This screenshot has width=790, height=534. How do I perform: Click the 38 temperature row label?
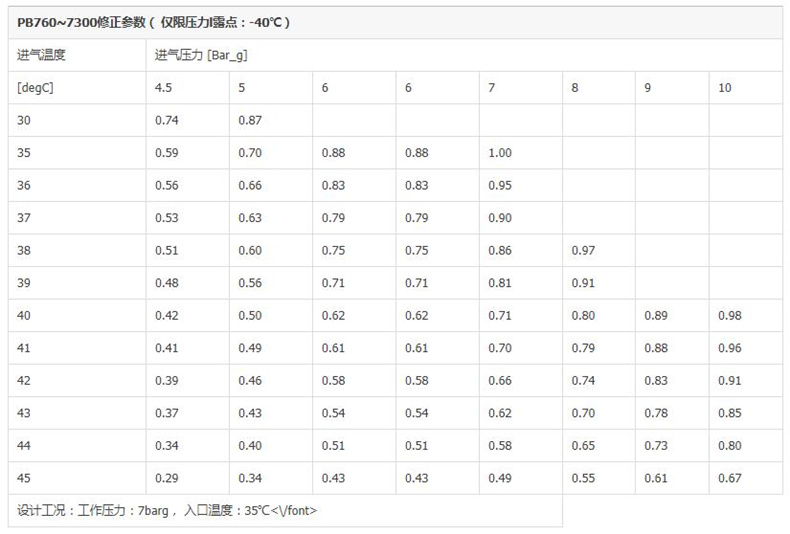tap(24, 250)
